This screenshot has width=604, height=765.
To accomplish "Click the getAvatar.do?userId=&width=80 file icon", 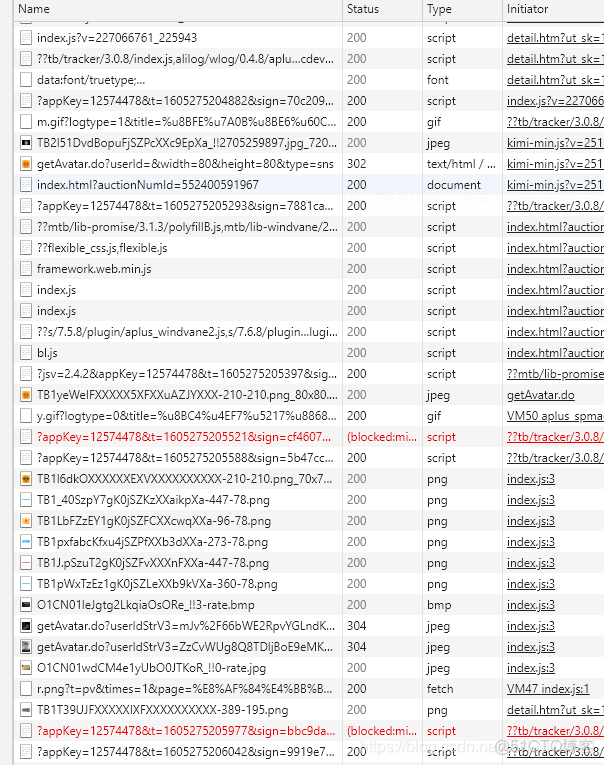I will point(26,164).
